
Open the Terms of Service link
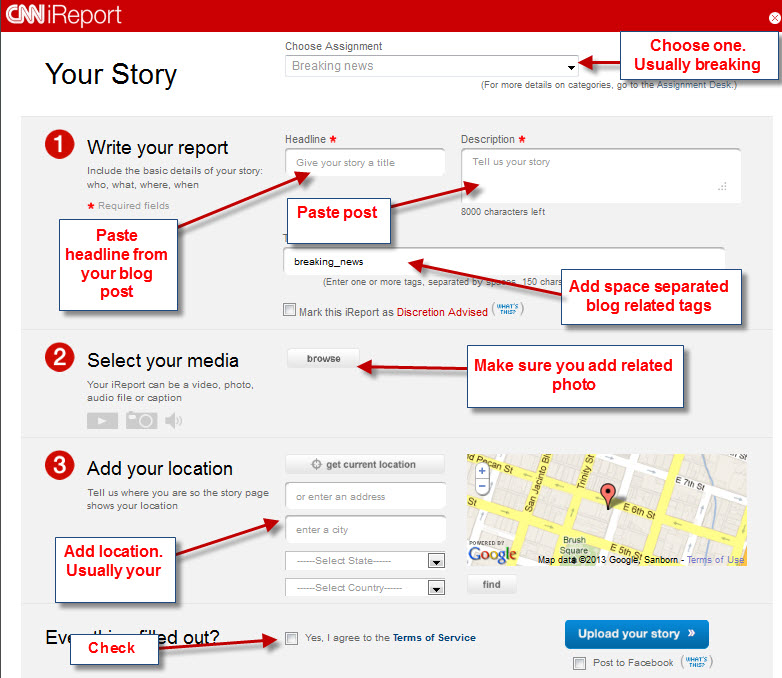point(434,638)
